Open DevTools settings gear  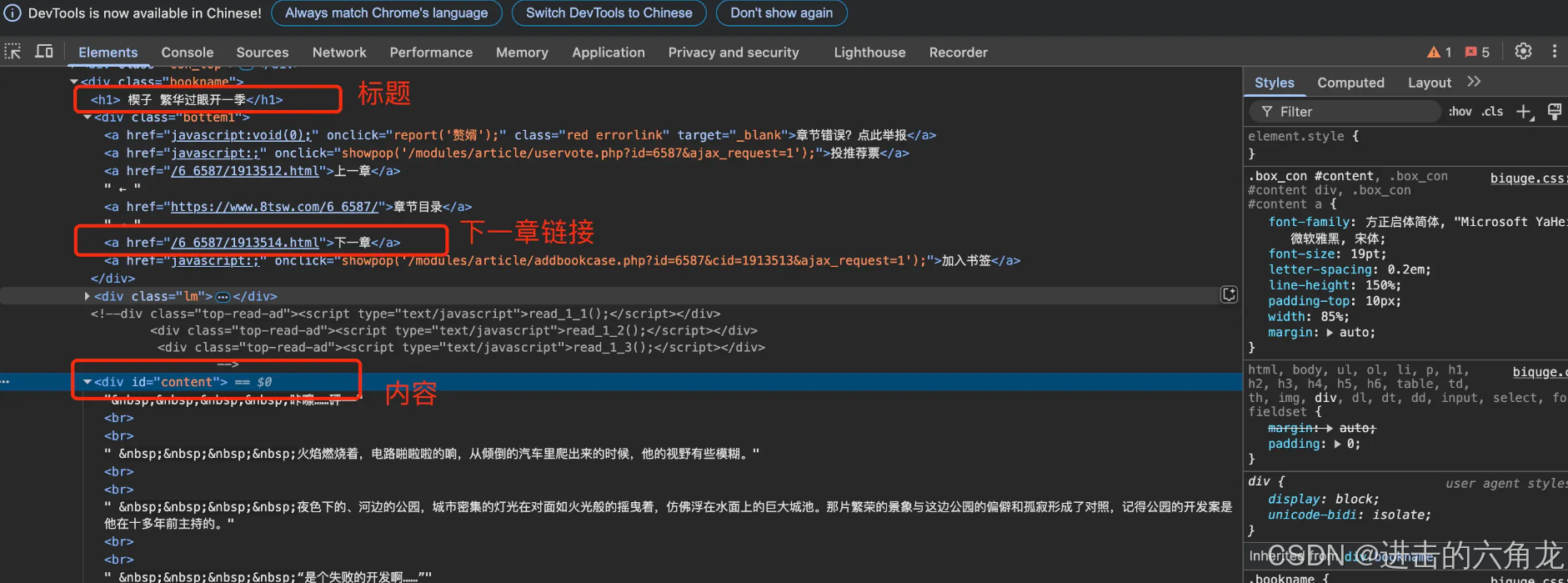[x=1523, y=52]
